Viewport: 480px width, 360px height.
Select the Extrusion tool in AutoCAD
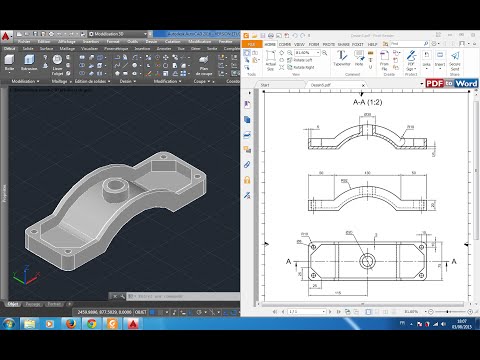(29, 63)
